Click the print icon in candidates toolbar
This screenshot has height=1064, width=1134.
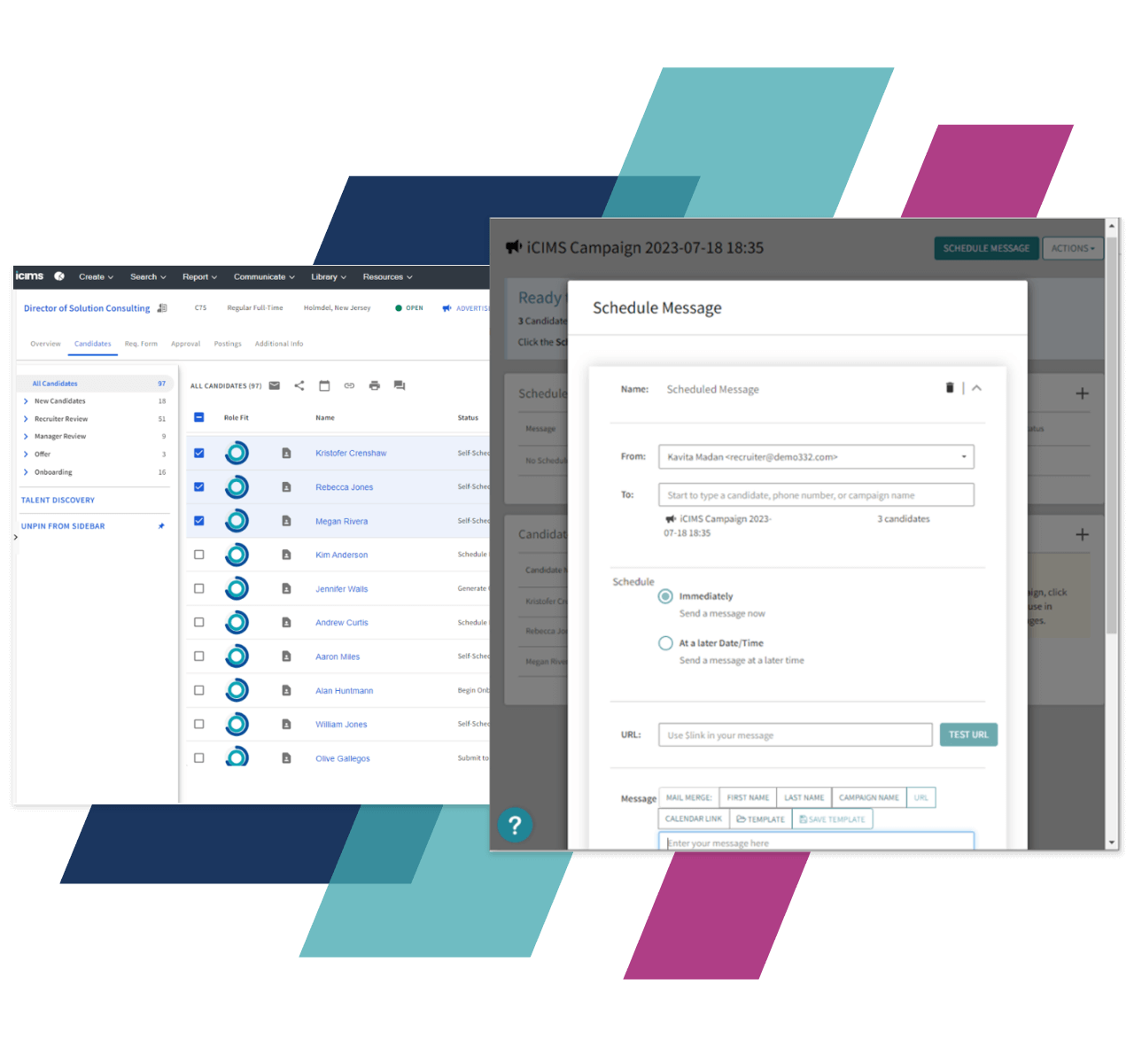click(x=374, y=385)
